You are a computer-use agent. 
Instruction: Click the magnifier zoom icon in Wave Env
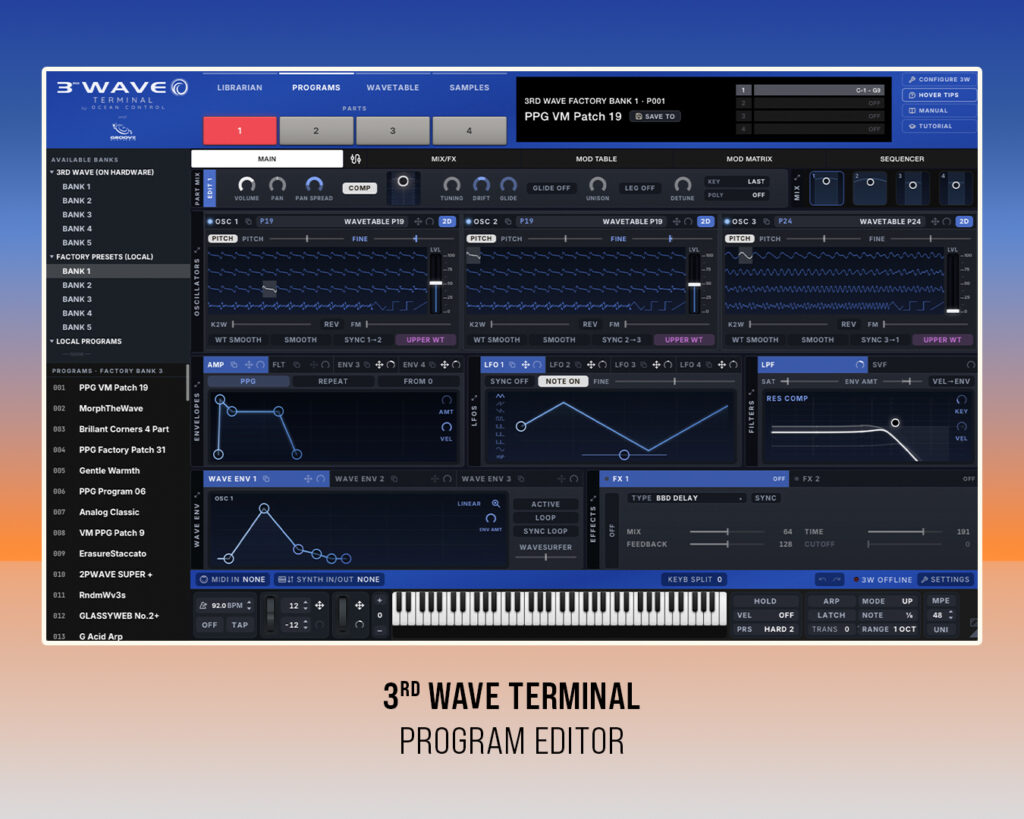pos(496,504)
